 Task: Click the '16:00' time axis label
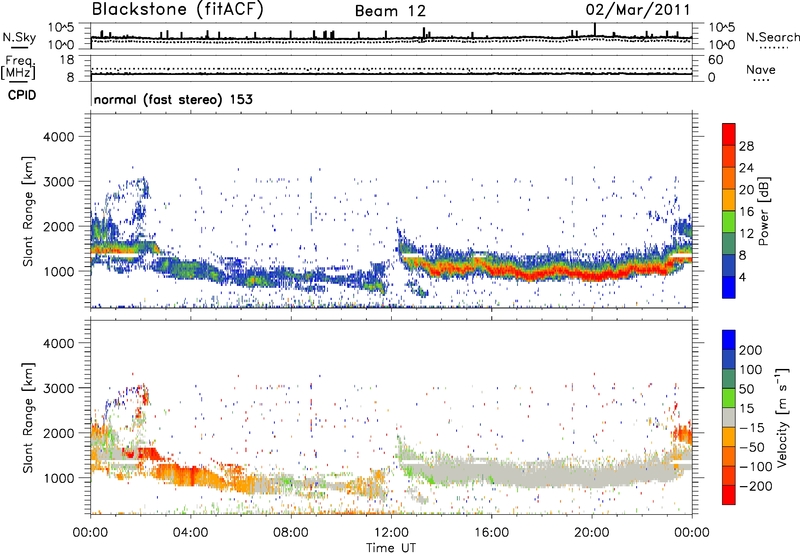491,533
